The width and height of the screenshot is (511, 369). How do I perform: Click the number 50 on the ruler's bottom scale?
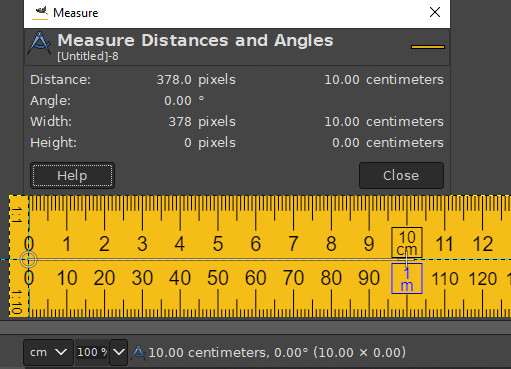click(x=218, y=278)
